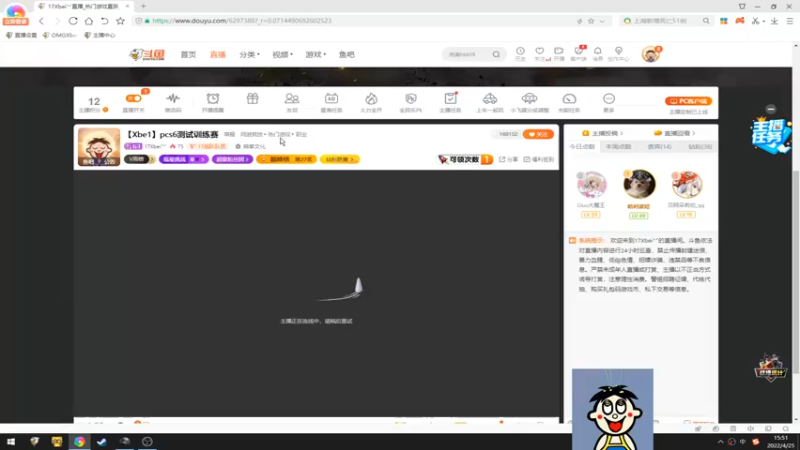Open a new browser tab with plus button
Screen dimensions: 800x450
(143, 6)
